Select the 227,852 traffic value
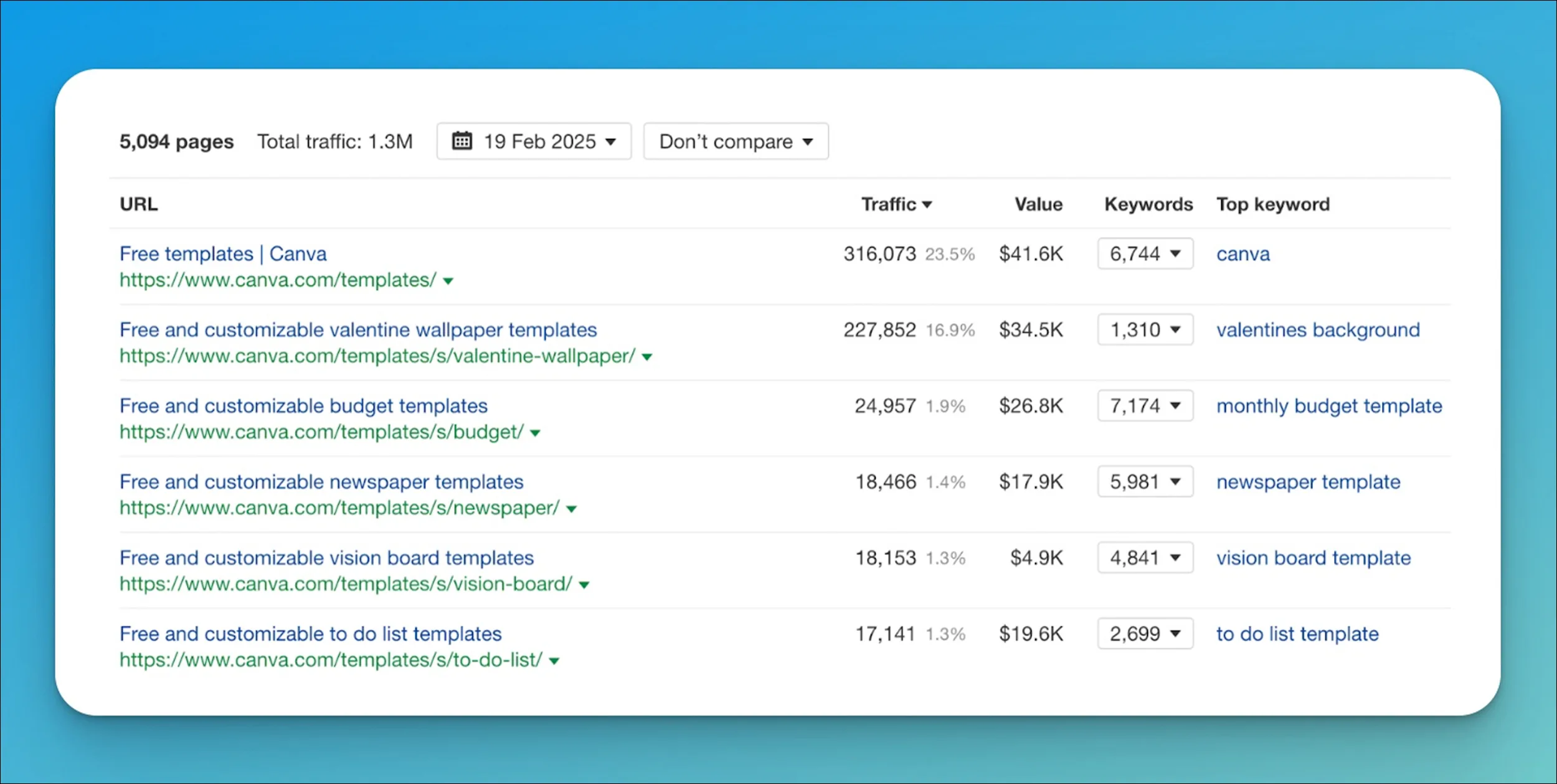 879,330
